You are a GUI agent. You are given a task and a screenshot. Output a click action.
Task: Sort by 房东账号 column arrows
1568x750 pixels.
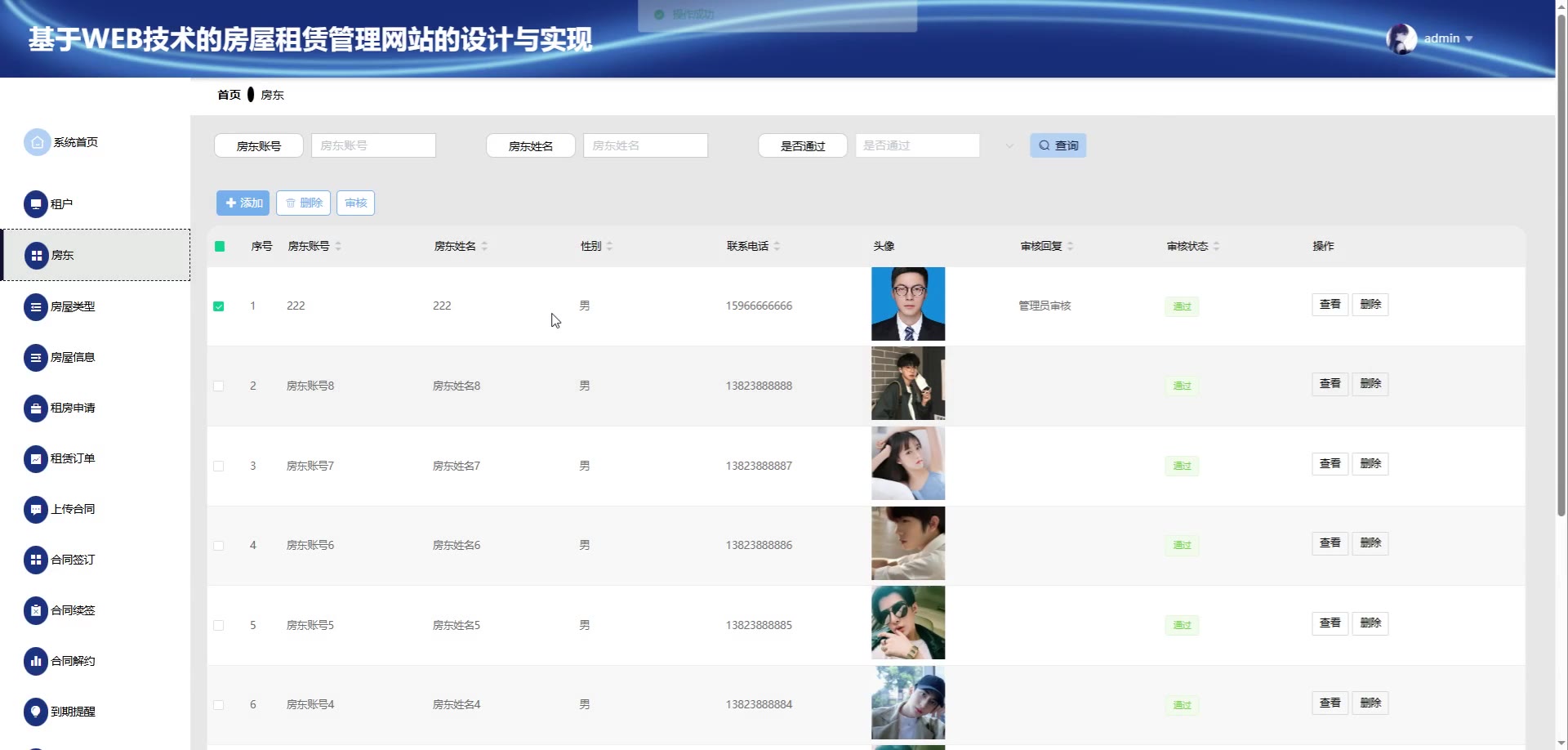click(x=338, y=246)
